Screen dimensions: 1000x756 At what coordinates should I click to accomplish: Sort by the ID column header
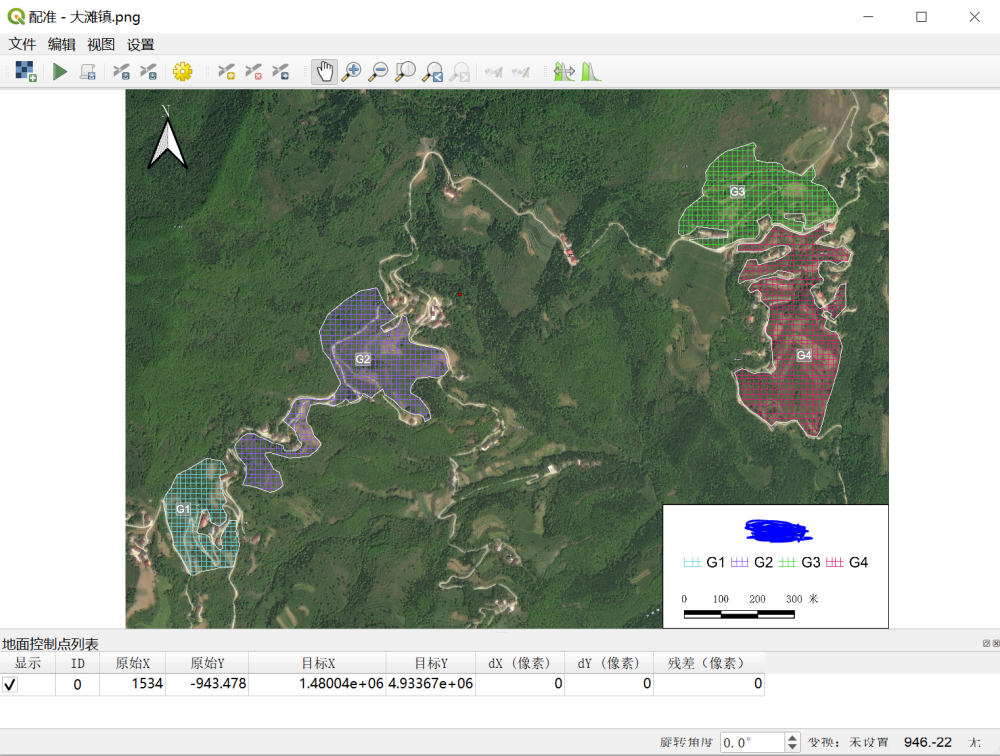tap(77, 663)
